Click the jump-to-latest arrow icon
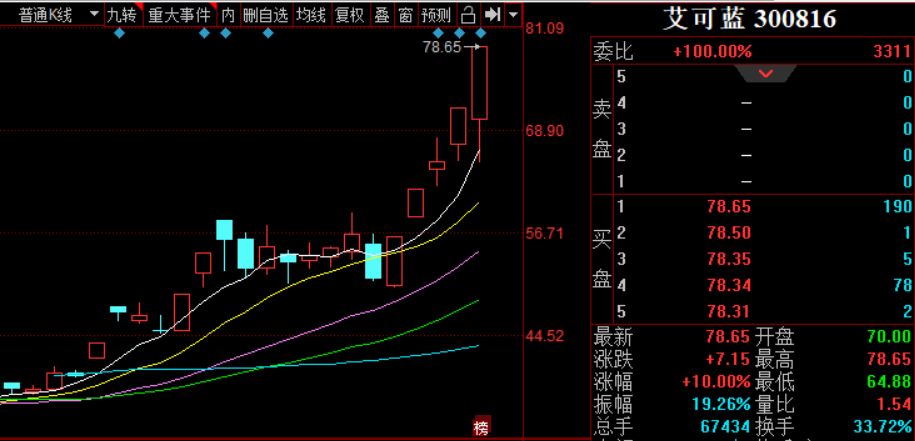915x441 pixels. (493, 15)
